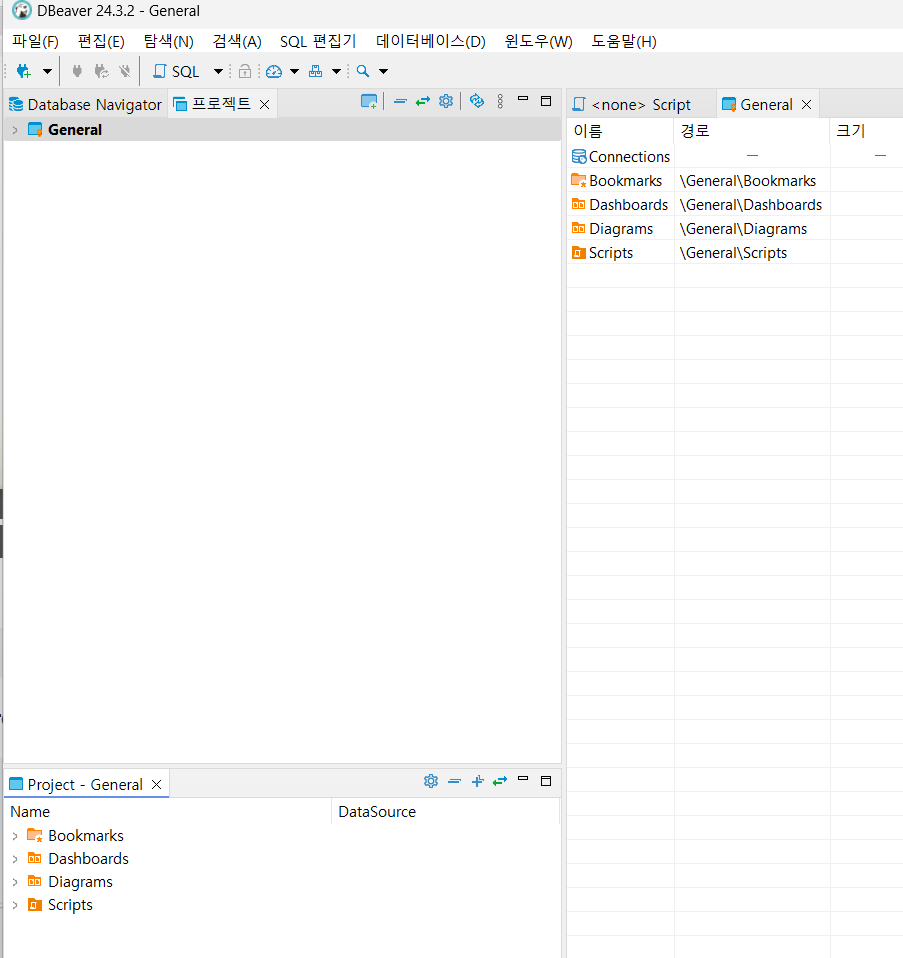This screenshot has height=958, width=903.
Task: Toggle link with editor in Project - General
Action: click(x=500, y=781)
